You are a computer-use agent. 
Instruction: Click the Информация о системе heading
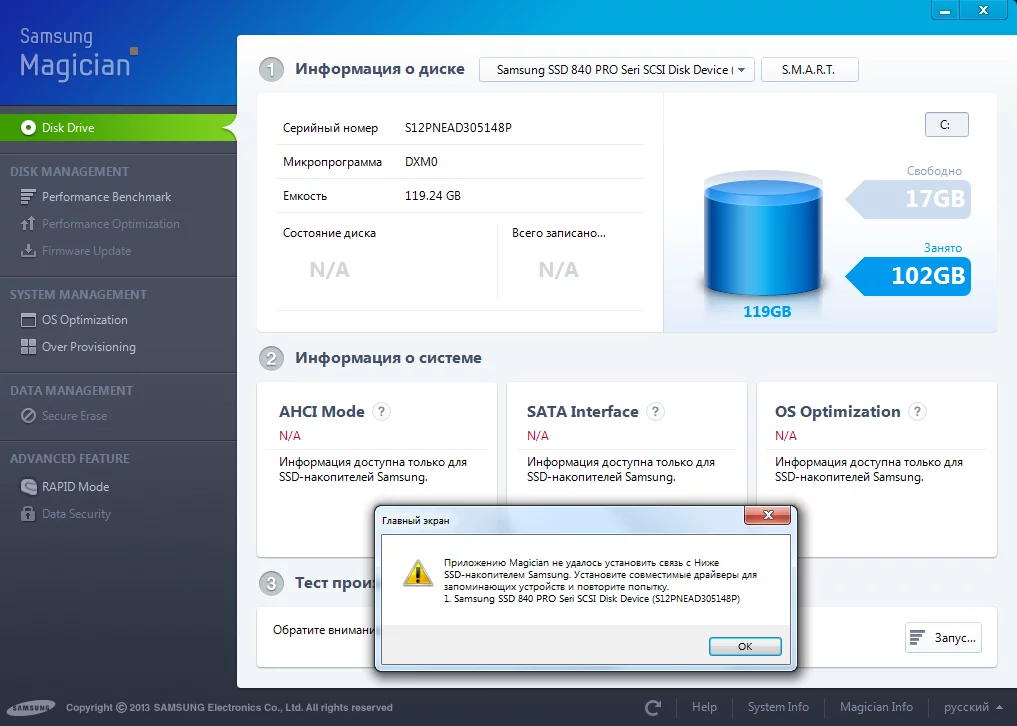point(388,357)
